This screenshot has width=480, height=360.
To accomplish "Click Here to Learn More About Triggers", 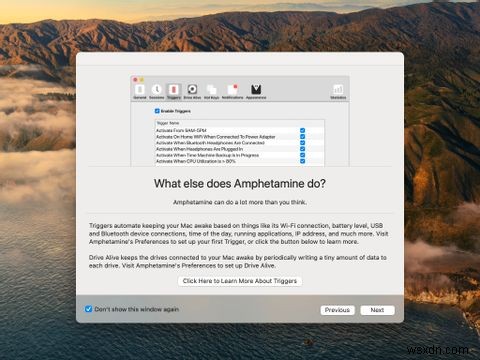I will click(240, 281).
